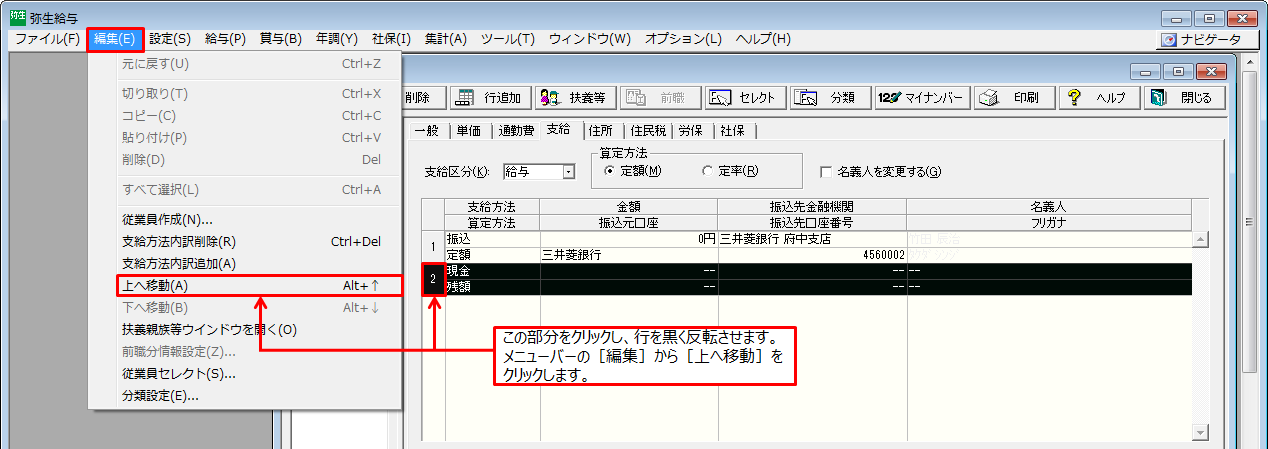Click the セレクト toolbar button
Viewport: 1268px width, 449px height.
point(743,98)
